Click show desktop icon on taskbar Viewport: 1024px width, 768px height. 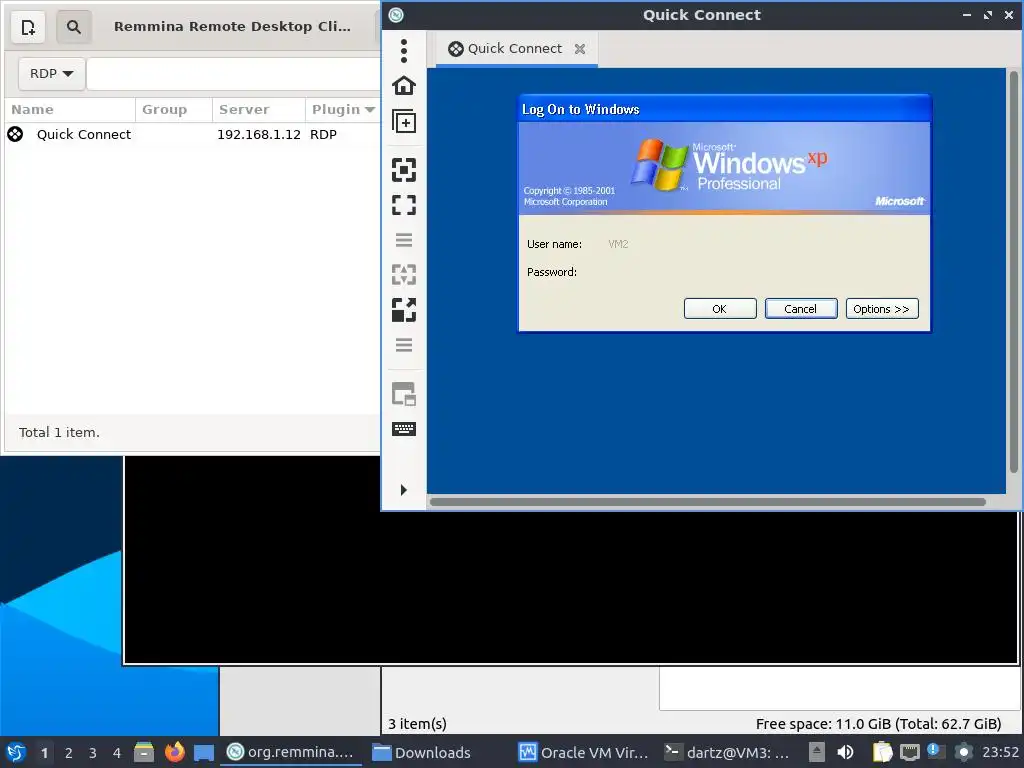point(204,752)
